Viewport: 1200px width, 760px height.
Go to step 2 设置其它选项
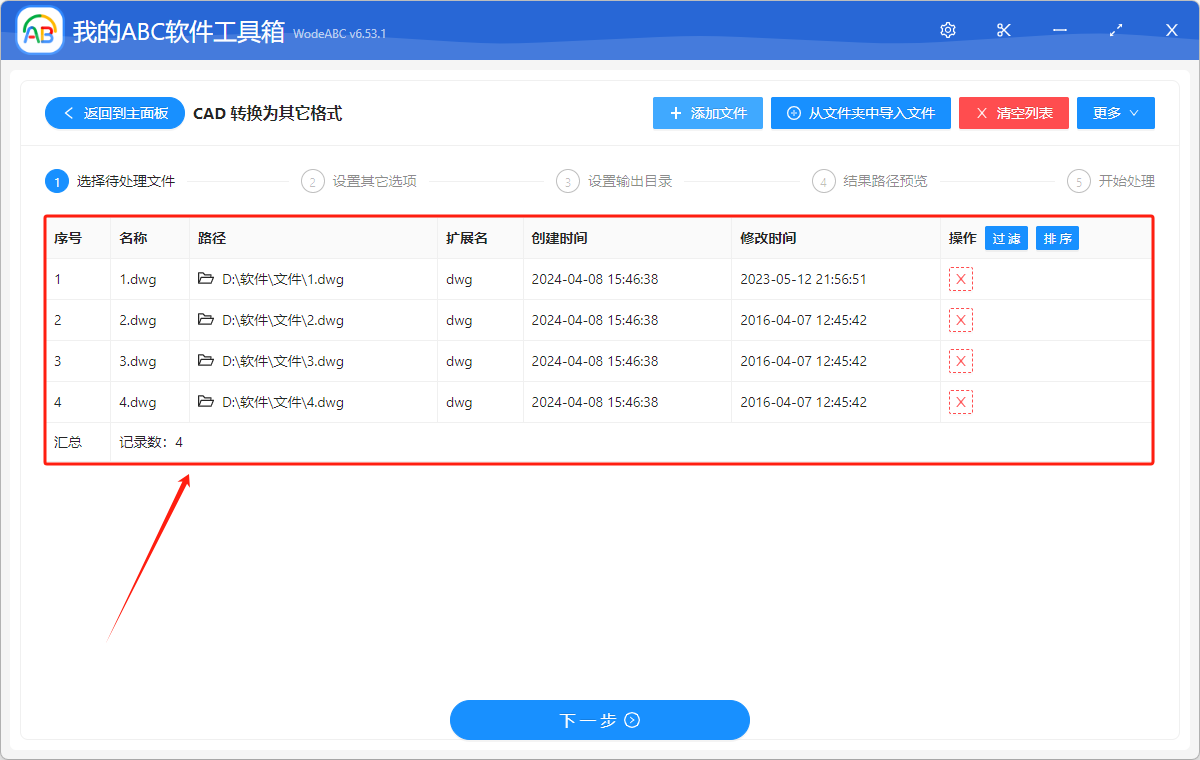coord(360,181)
